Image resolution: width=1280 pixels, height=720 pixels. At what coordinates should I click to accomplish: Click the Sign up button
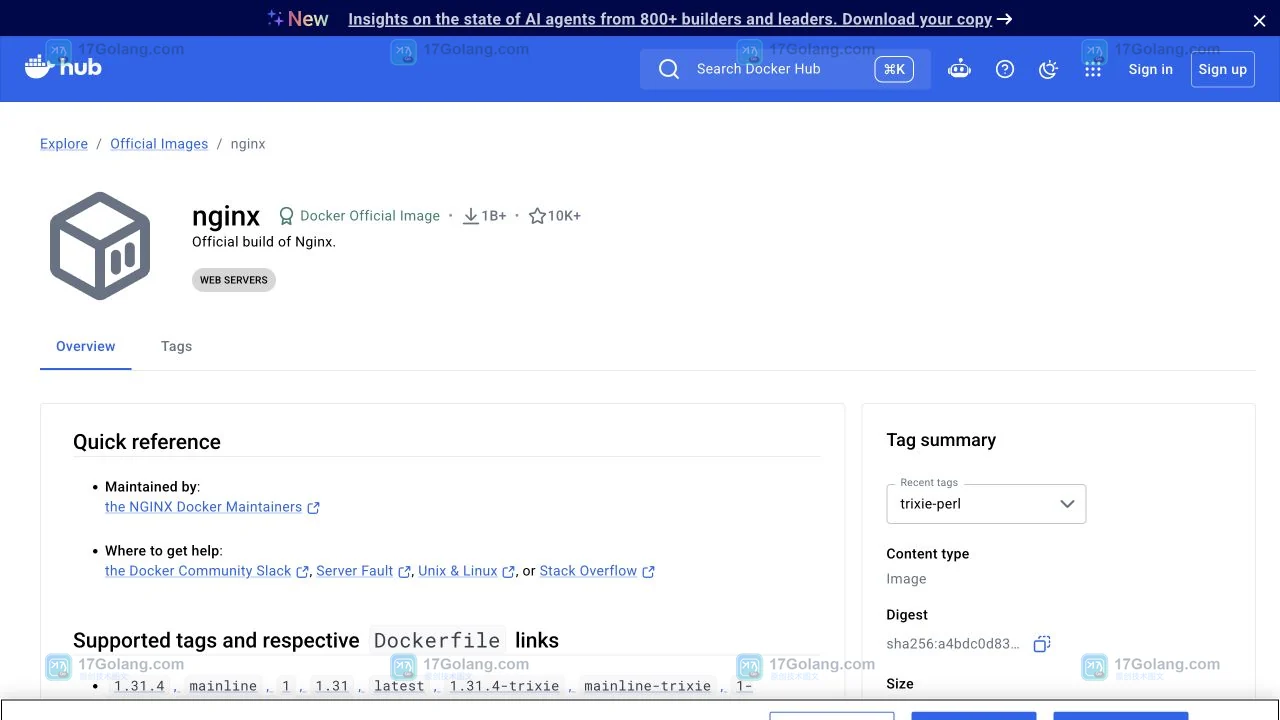[x=1223, y=69]
